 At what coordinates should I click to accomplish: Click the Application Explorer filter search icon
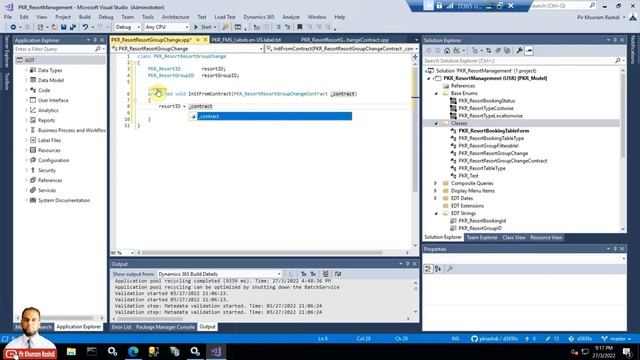coord(98,49)
